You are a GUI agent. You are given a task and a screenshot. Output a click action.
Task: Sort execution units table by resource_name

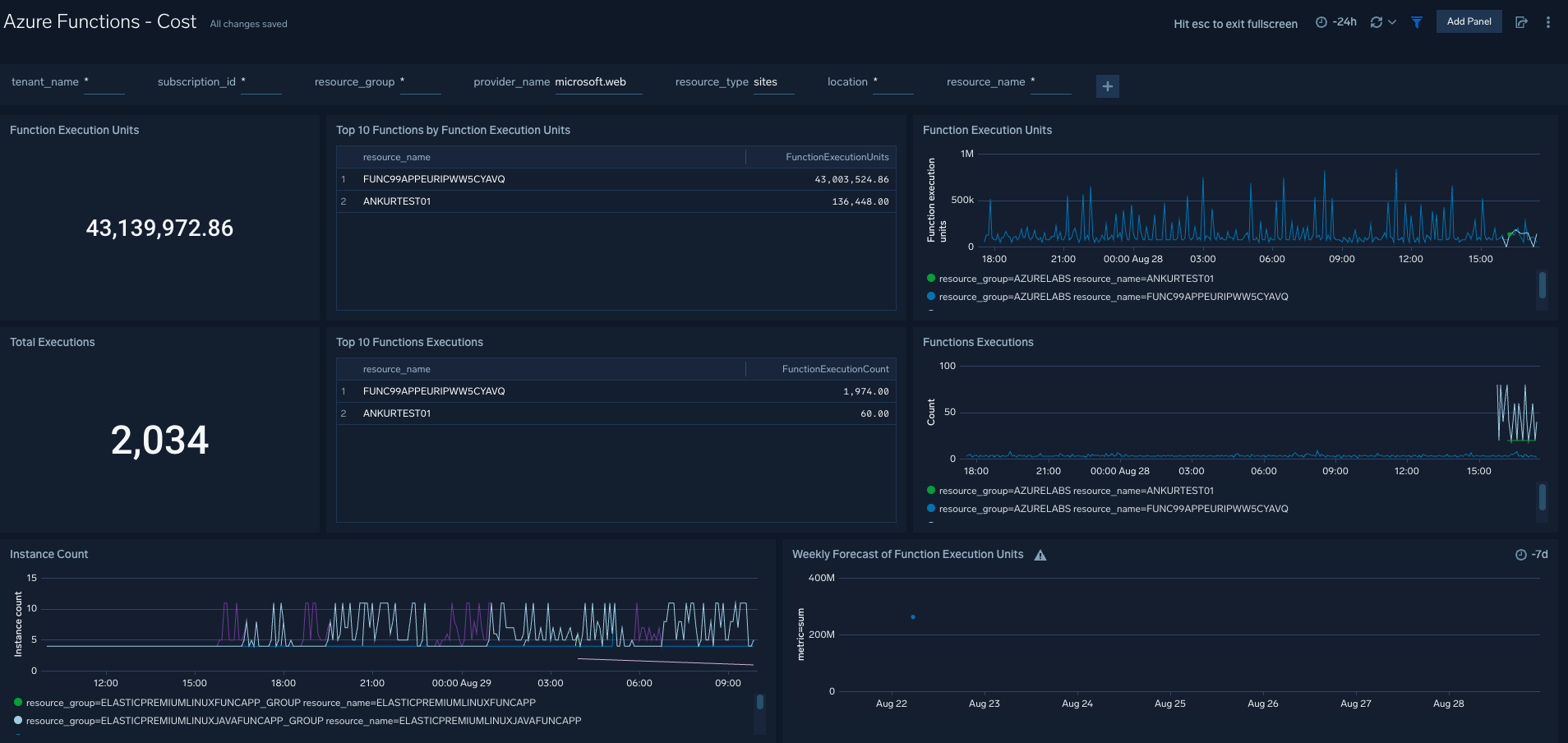[x=396, y=157]
